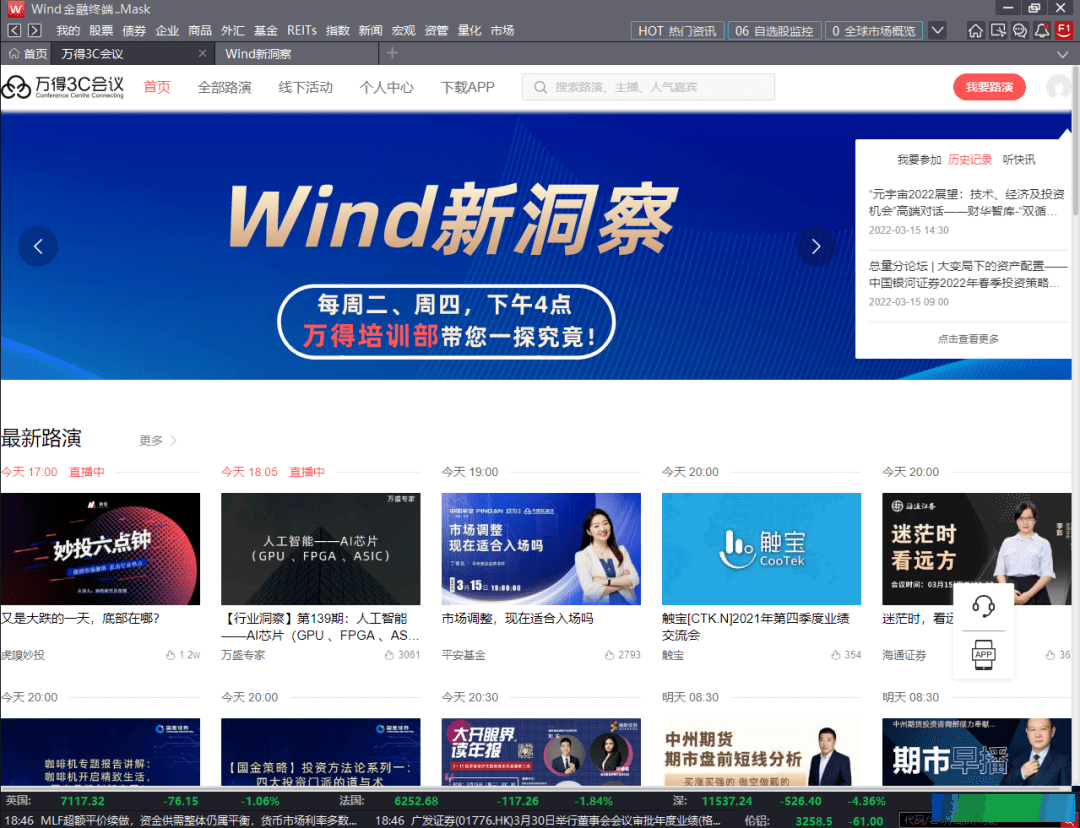This screenshot has width=1080, height=828.
Task: Click the 06 自选股监控 button
Action: (774, 31)
